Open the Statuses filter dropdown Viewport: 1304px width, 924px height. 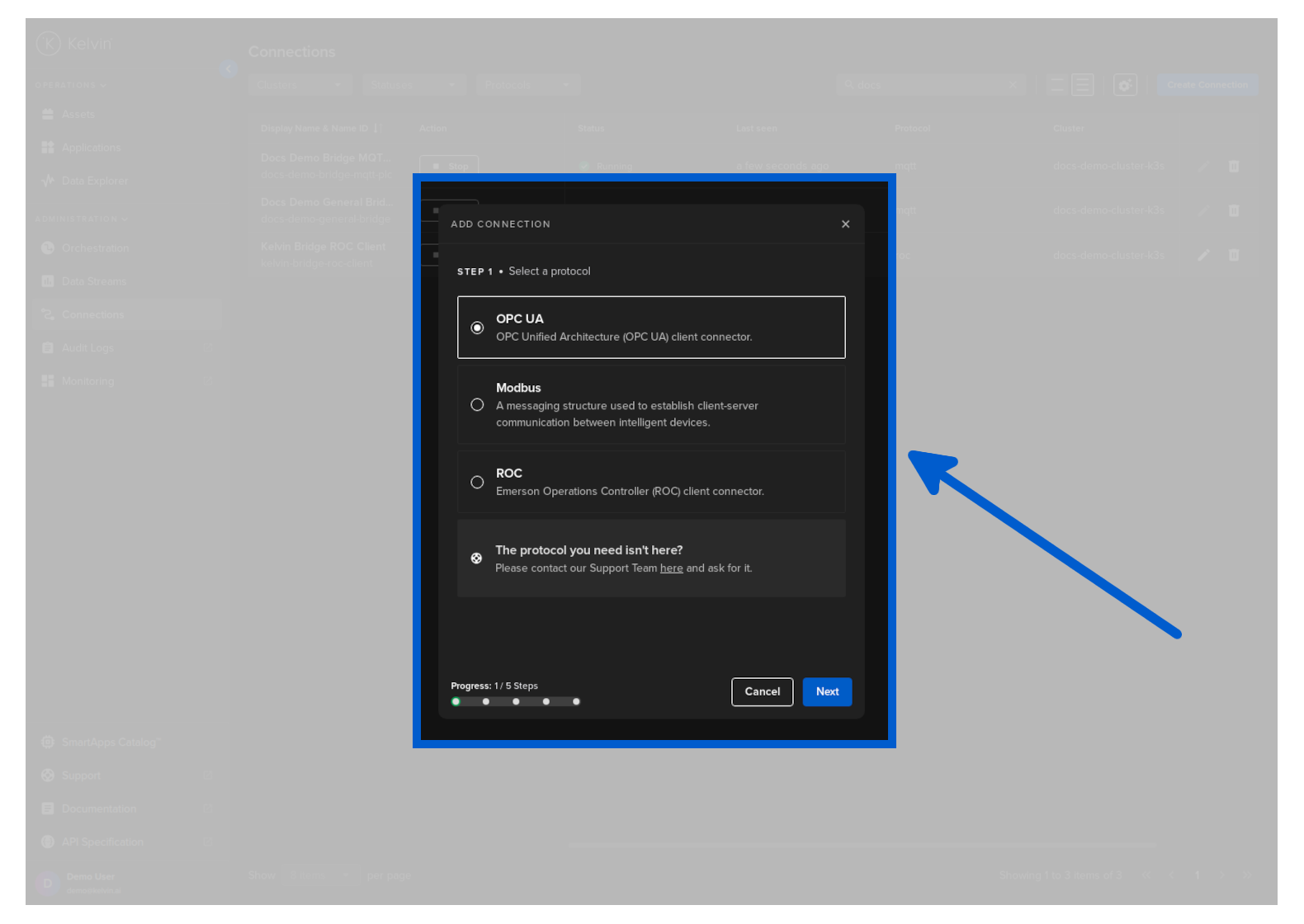tap(413, 85)
